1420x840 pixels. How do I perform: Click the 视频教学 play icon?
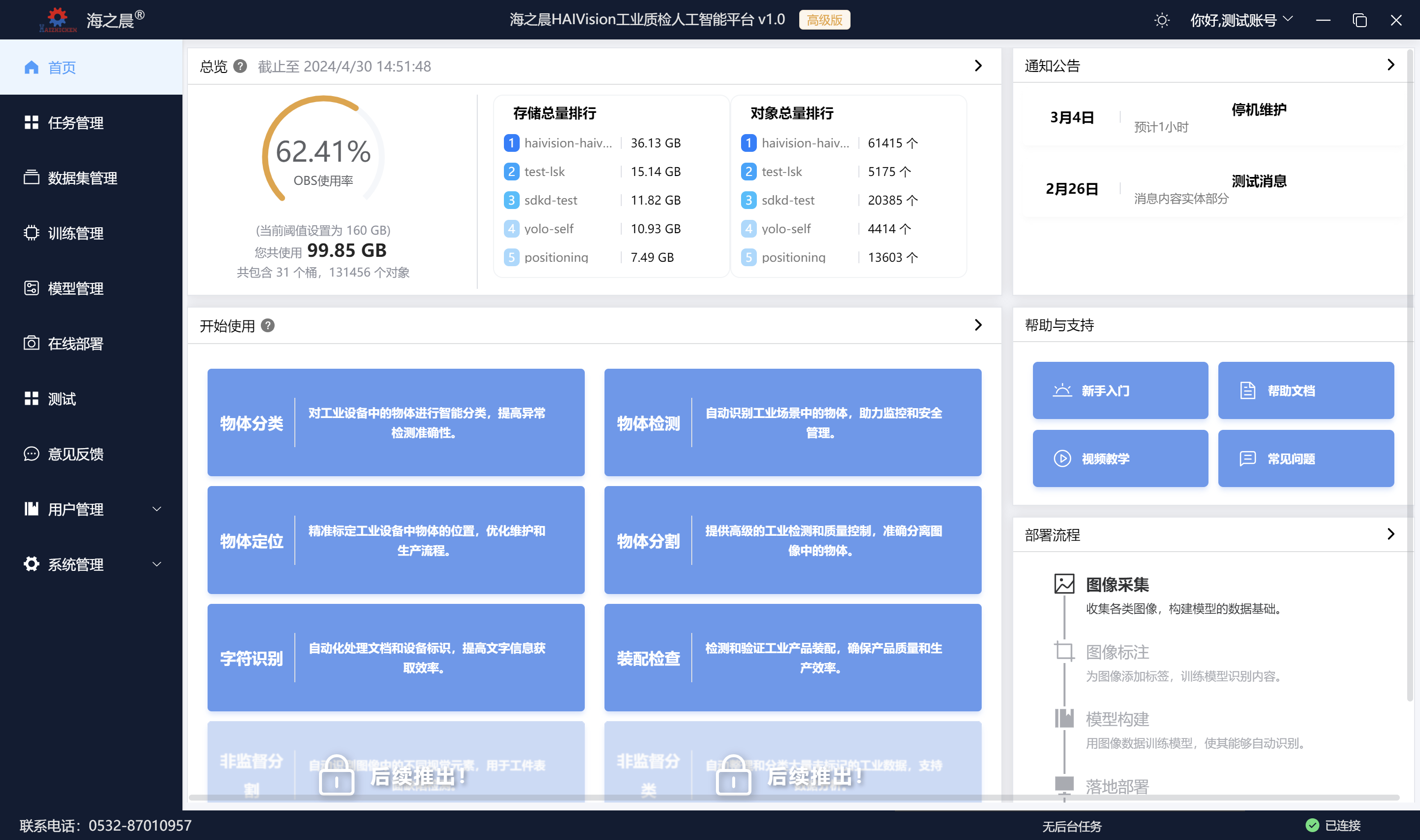click(x=1063, y=458)
